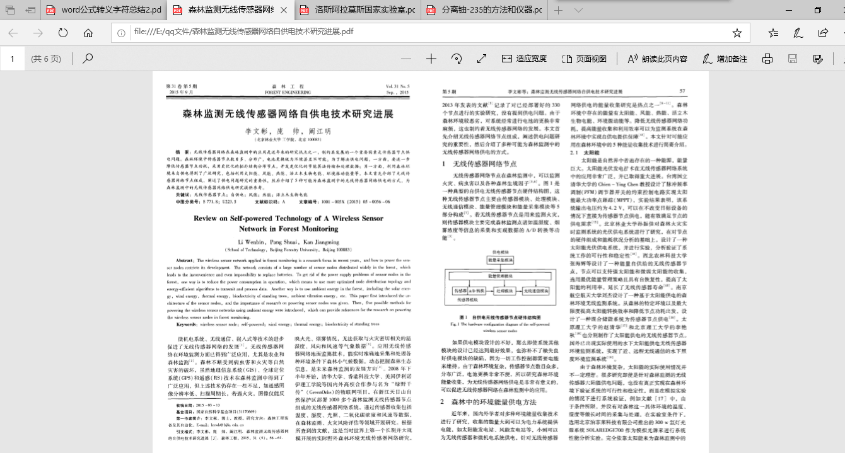
Task: Click the hardware configuration diagram figure
Action: pos(500,280)
